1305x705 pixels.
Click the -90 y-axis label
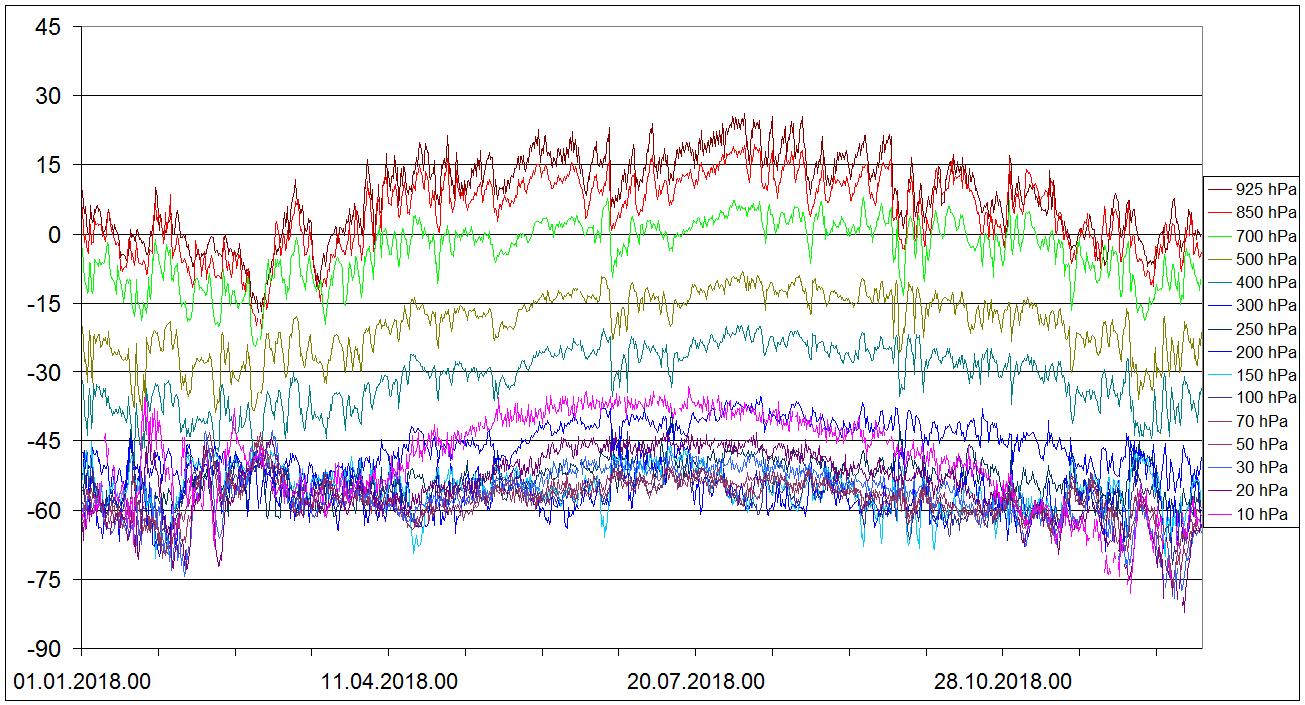(46, 649)
